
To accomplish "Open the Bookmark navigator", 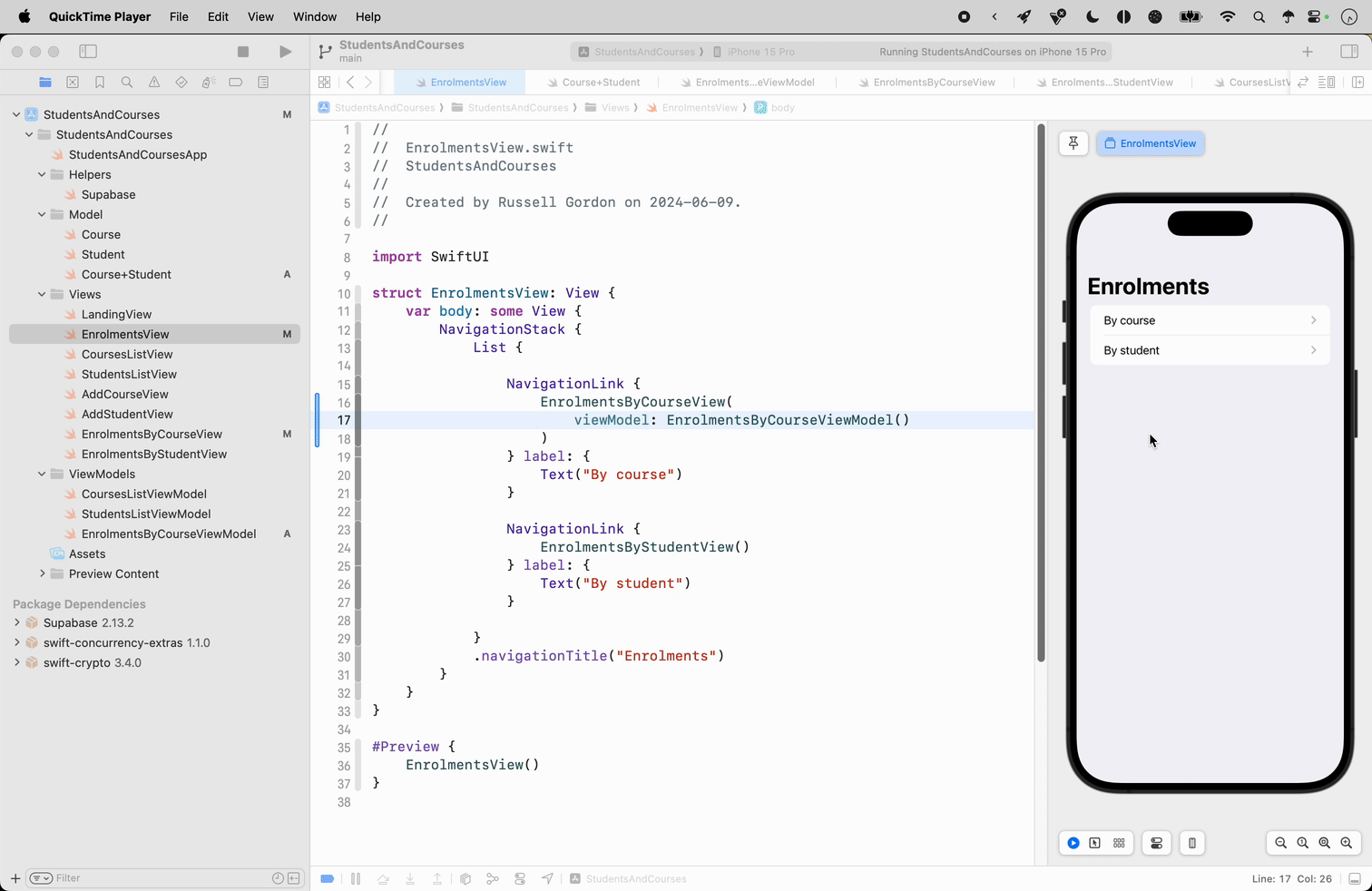I will [x=100, y=83].
